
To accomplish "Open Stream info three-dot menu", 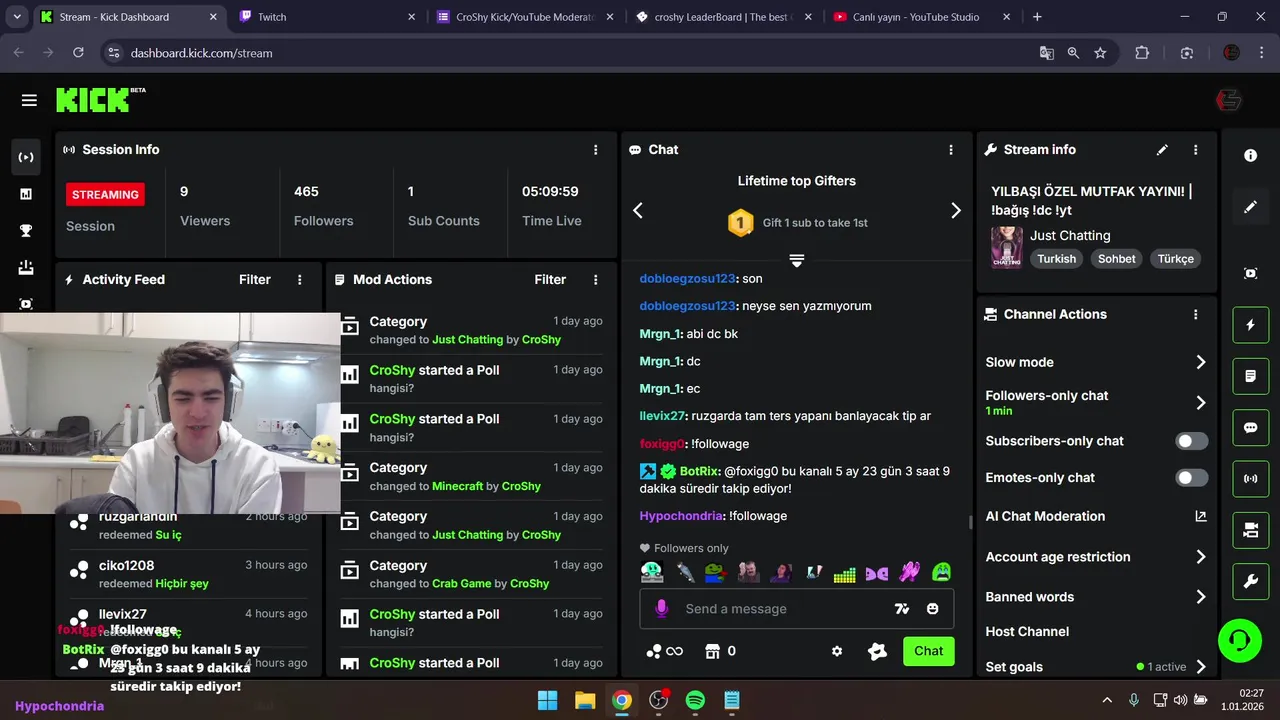I will coord(1195,150).
